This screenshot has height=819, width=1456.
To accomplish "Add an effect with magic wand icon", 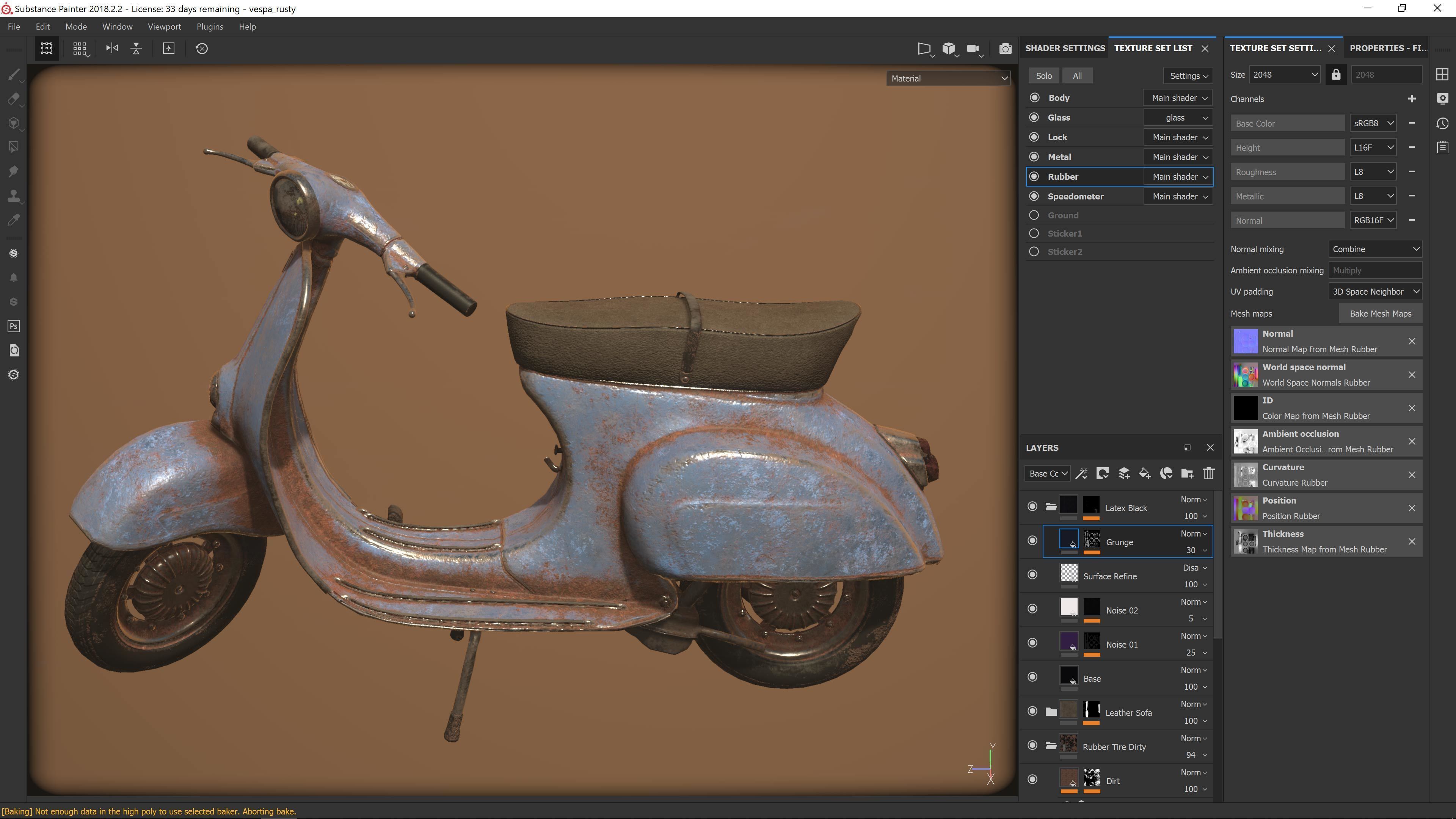I will tap(1081, 474).
